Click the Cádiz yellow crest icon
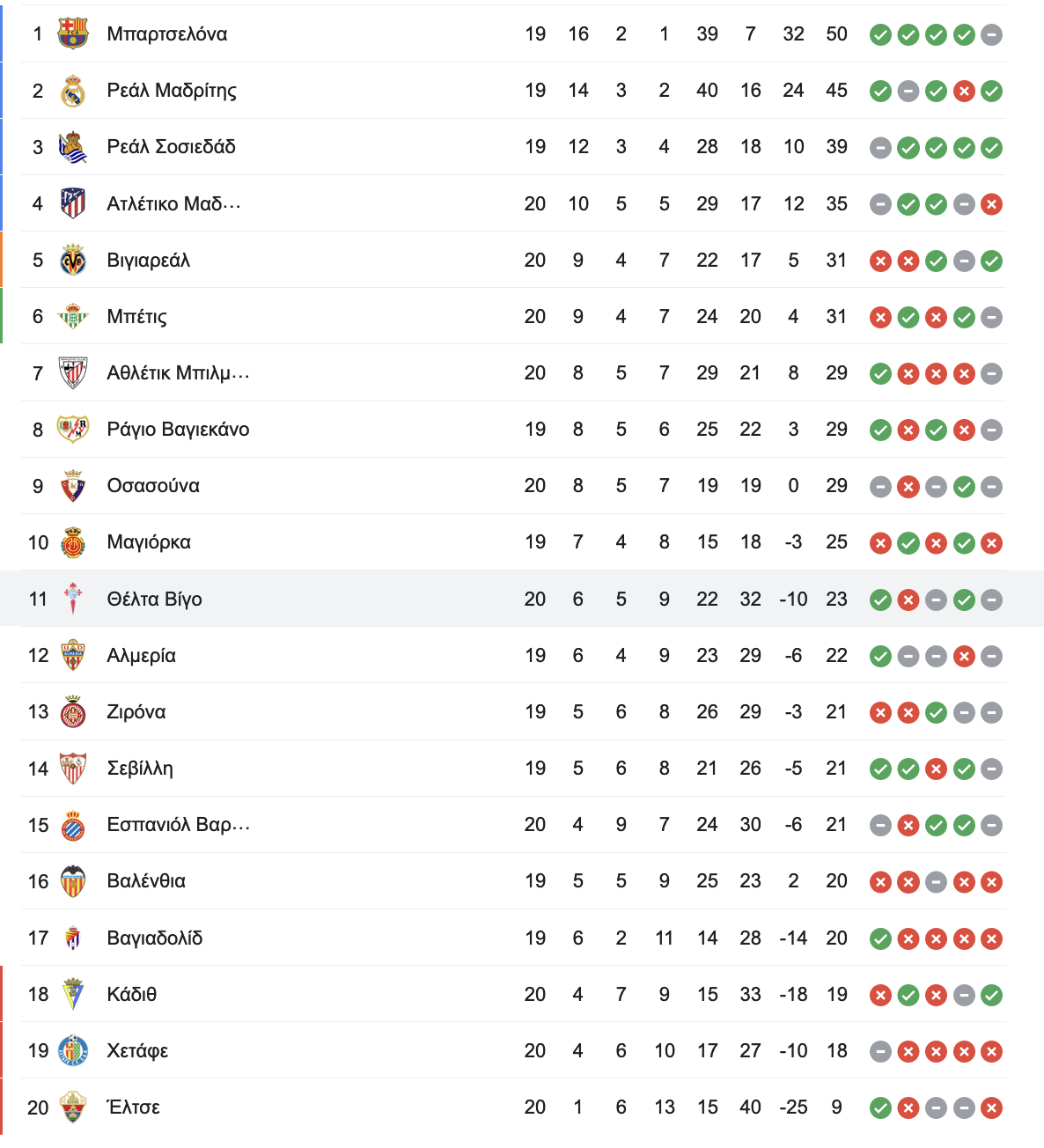The height and width of the screenshot is (1148, 1044). [73, 994]
